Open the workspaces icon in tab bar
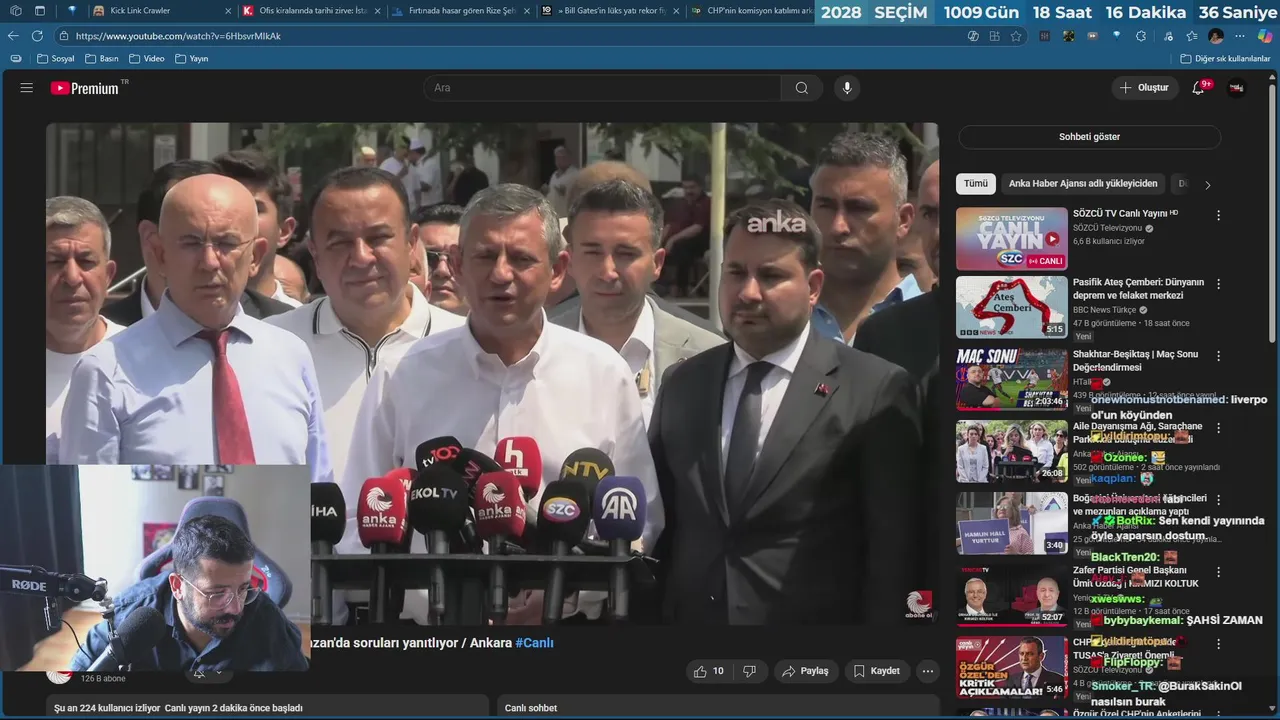 [x=15, y=11]
